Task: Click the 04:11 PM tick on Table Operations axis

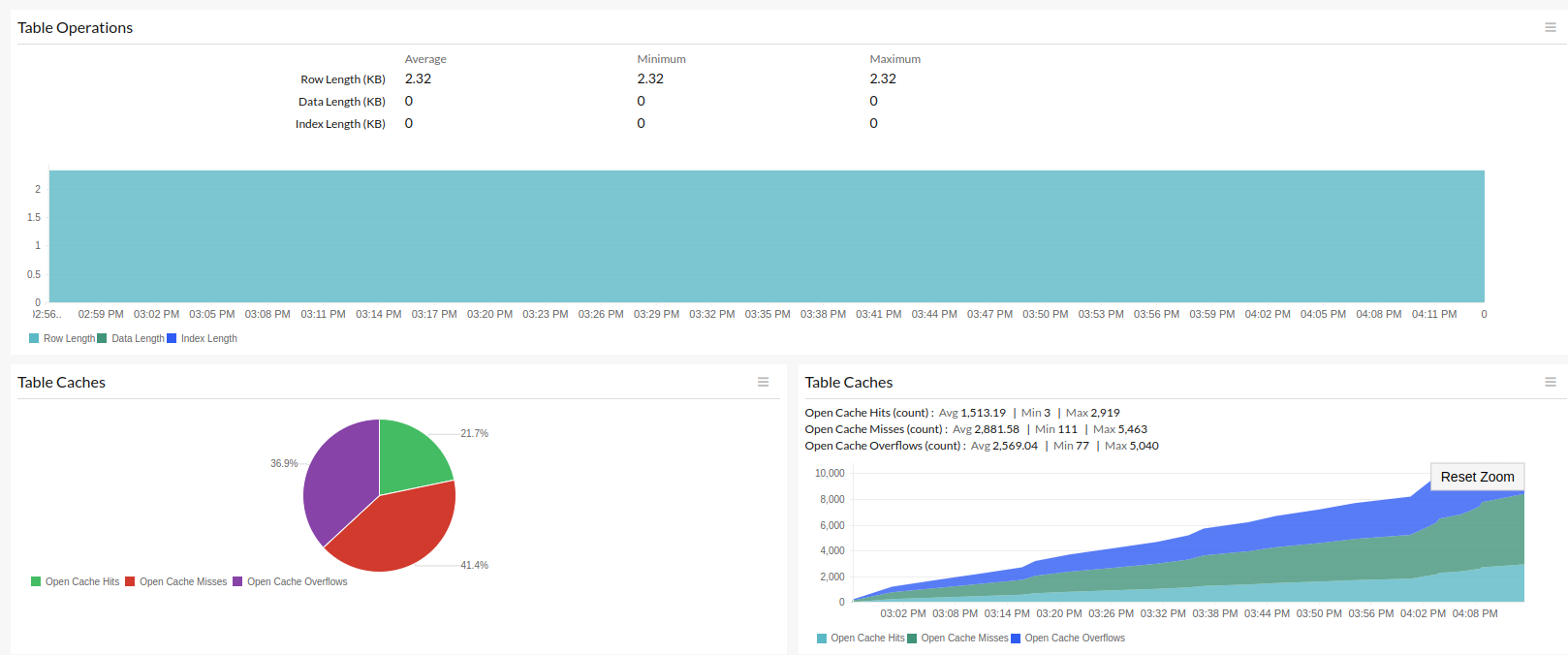Action: (1434, 314)
